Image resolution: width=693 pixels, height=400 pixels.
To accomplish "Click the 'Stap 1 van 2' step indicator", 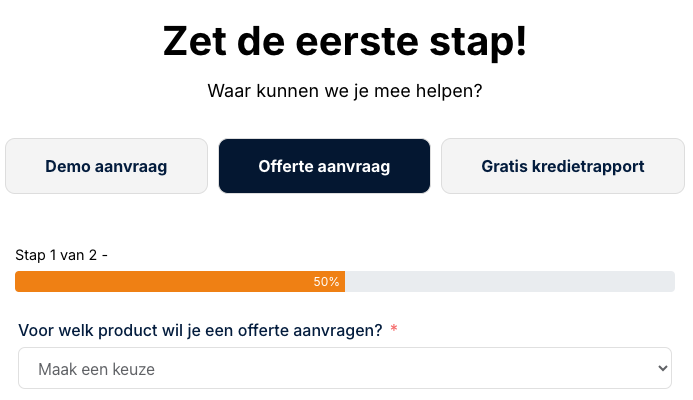I will click(55, 255).
